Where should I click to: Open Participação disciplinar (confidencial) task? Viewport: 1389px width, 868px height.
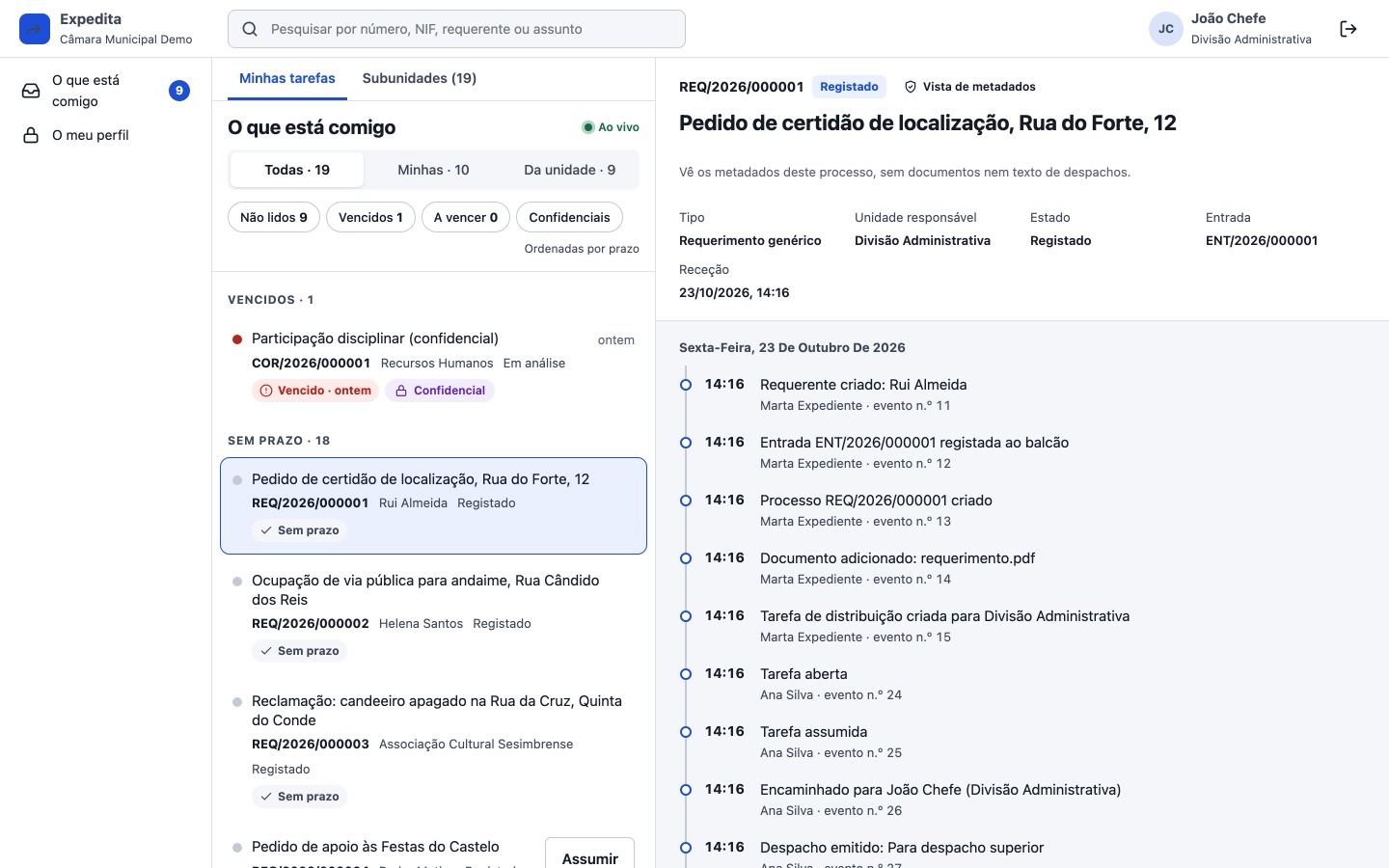(x=433, y=365)
